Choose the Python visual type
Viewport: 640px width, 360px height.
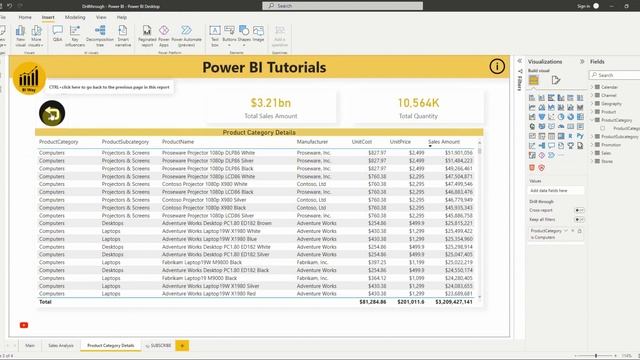(580, 136)
